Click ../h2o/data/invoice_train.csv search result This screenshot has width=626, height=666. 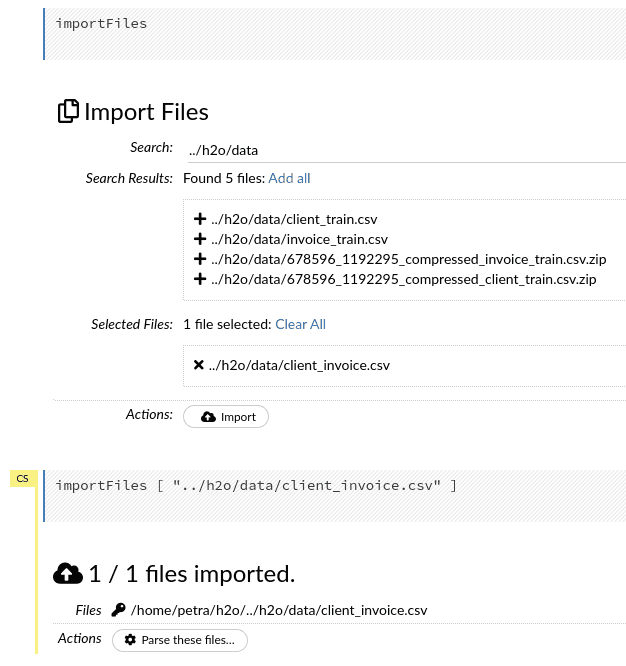[299, 240]
